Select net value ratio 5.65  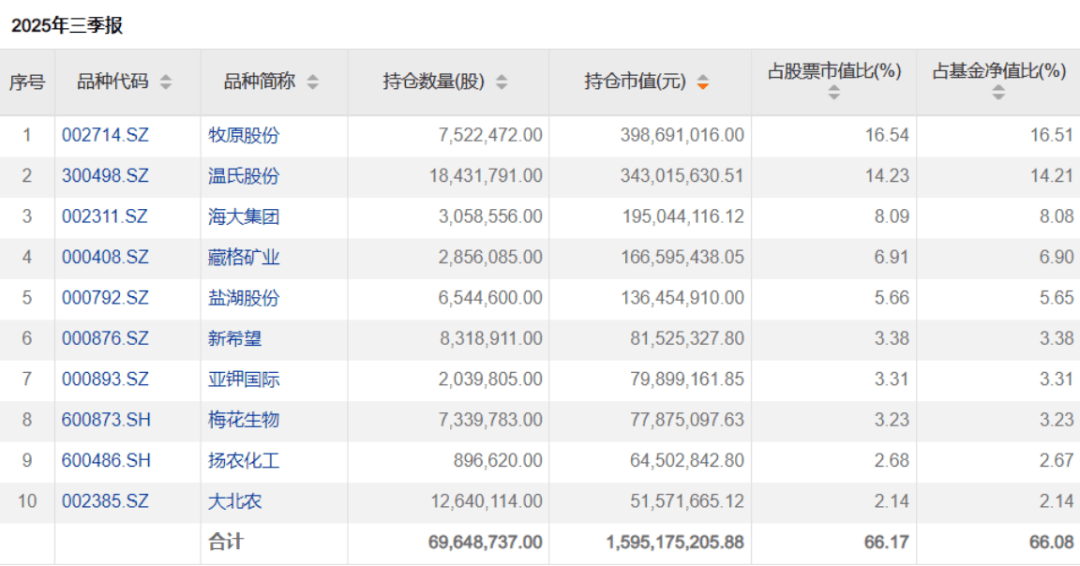pyautogui.click(x=1057, y=297)
